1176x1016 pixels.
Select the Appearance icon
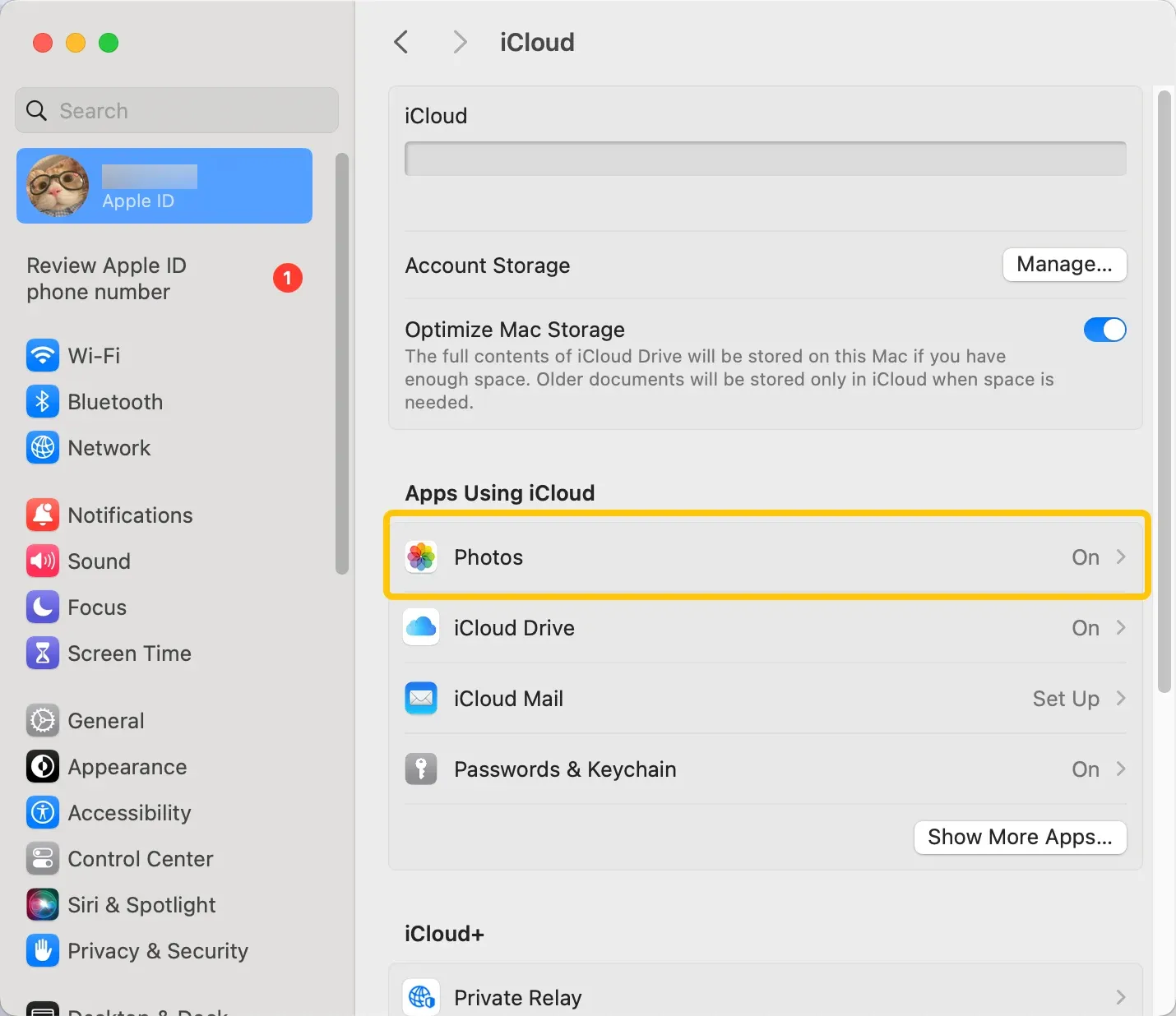43,767
